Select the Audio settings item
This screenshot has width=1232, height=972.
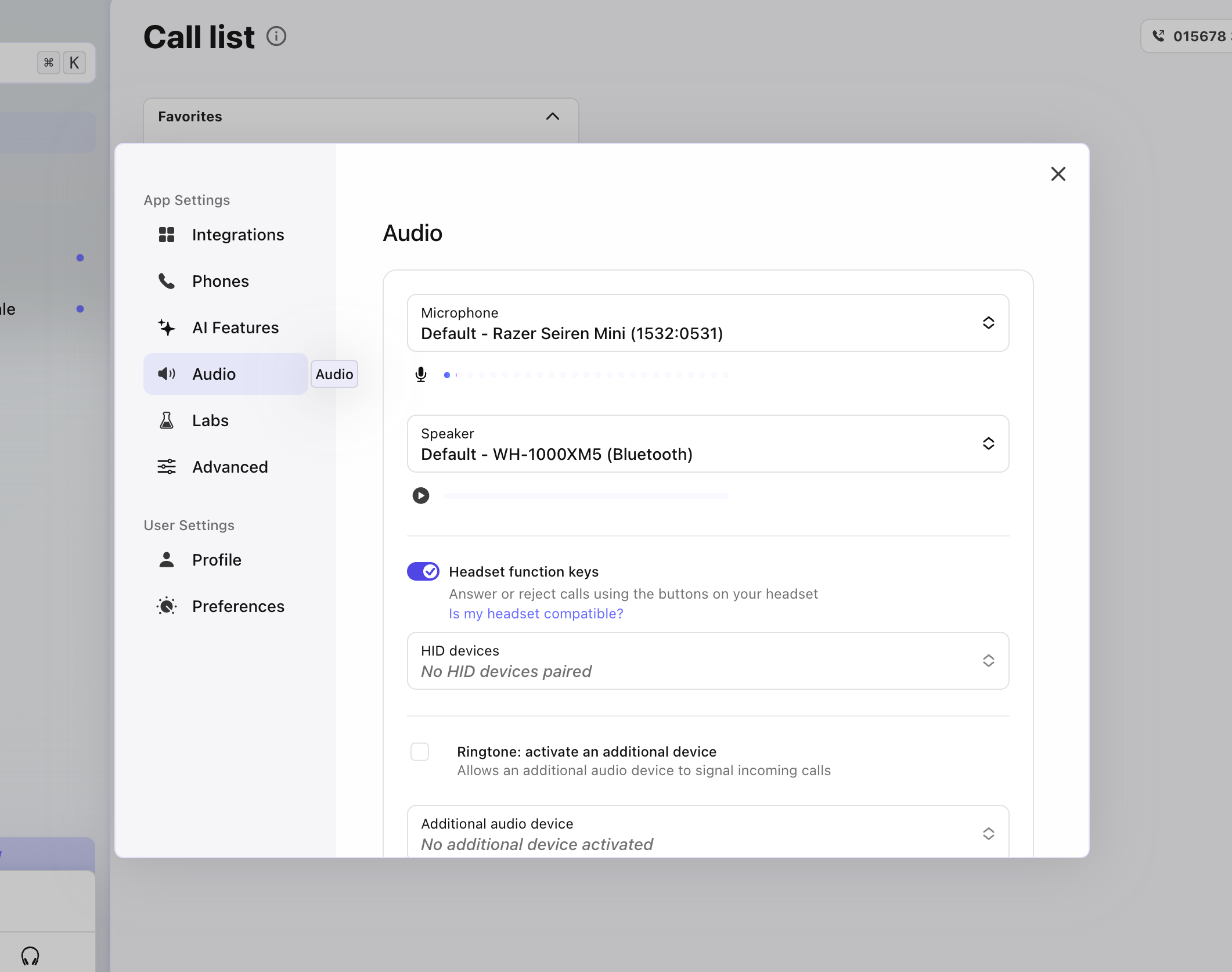tap(226, 374)
